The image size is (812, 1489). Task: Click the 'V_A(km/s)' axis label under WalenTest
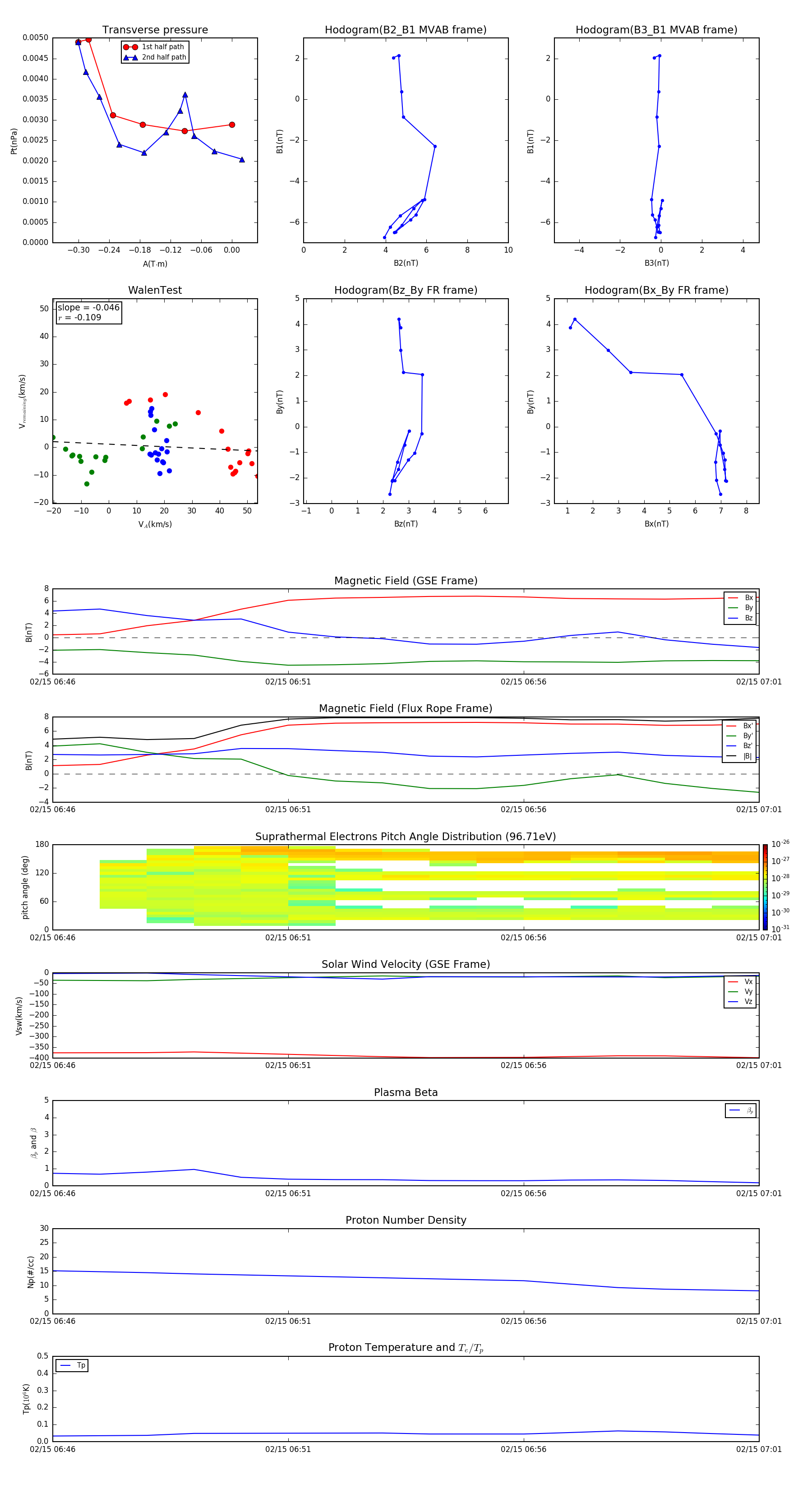[x=155, y=524]
